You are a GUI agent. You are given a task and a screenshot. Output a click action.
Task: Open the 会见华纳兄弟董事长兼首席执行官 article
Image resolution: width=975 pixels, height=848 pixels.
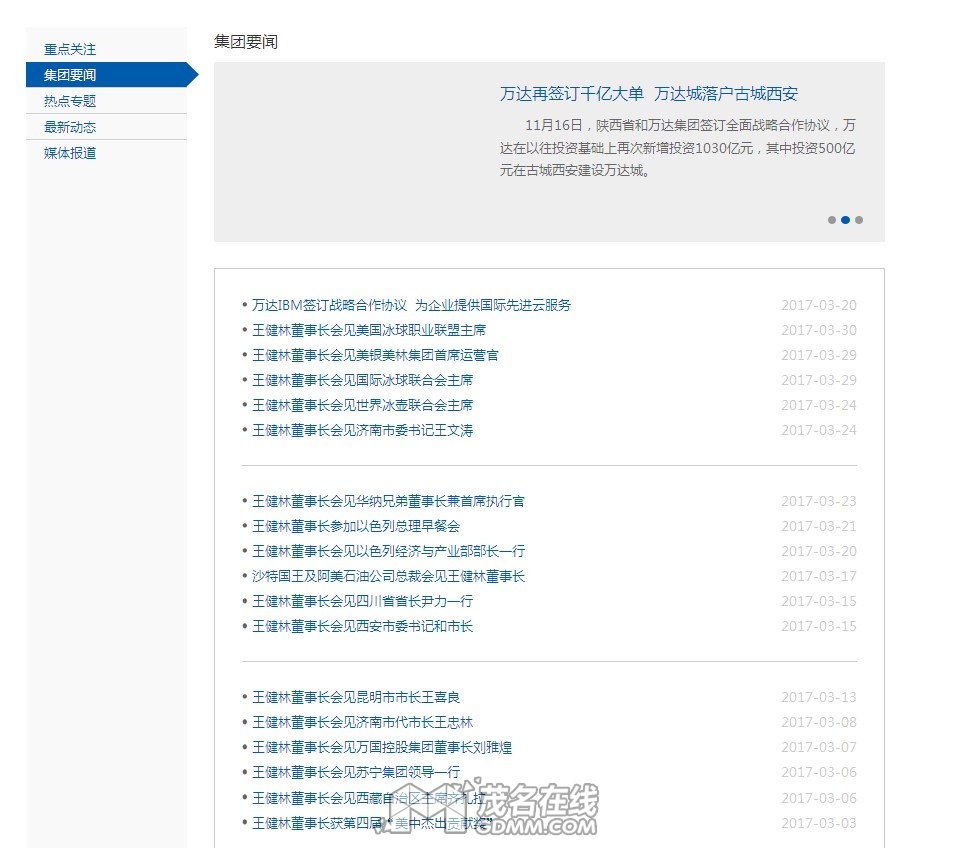coord(388,501)
